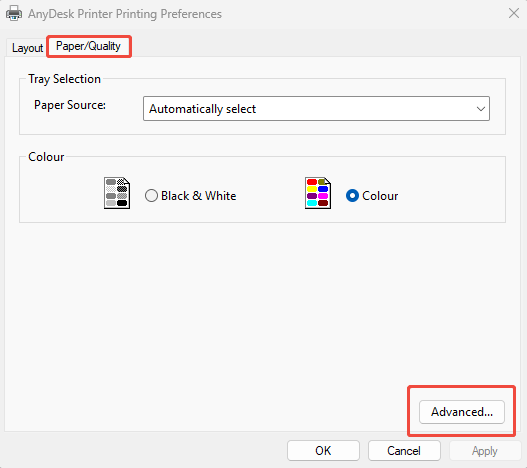Select the Colour radio button
The width and height of the screenshot is (527, 468).
point(352,195)
